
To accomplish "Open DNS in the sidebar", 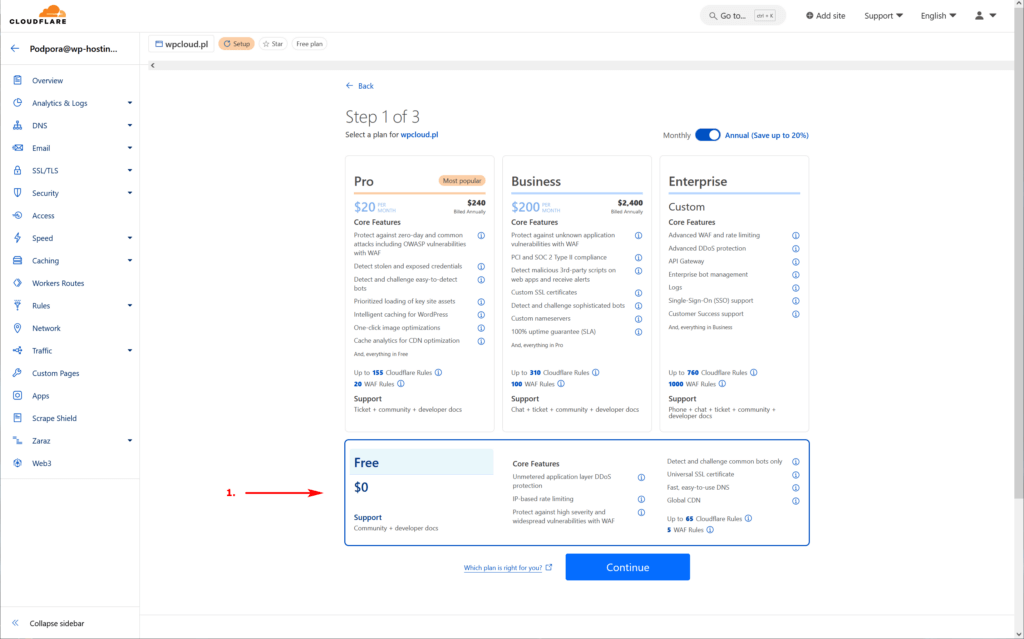I will click(x=40, y=125).
